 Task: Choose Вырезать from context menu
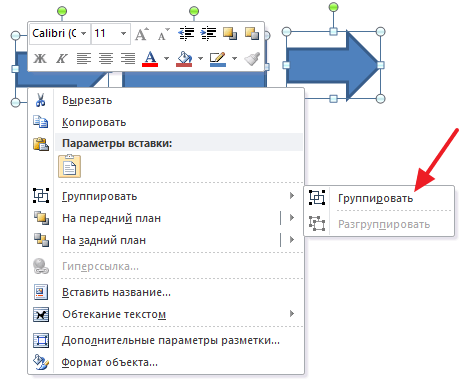(x=166, y=100)
